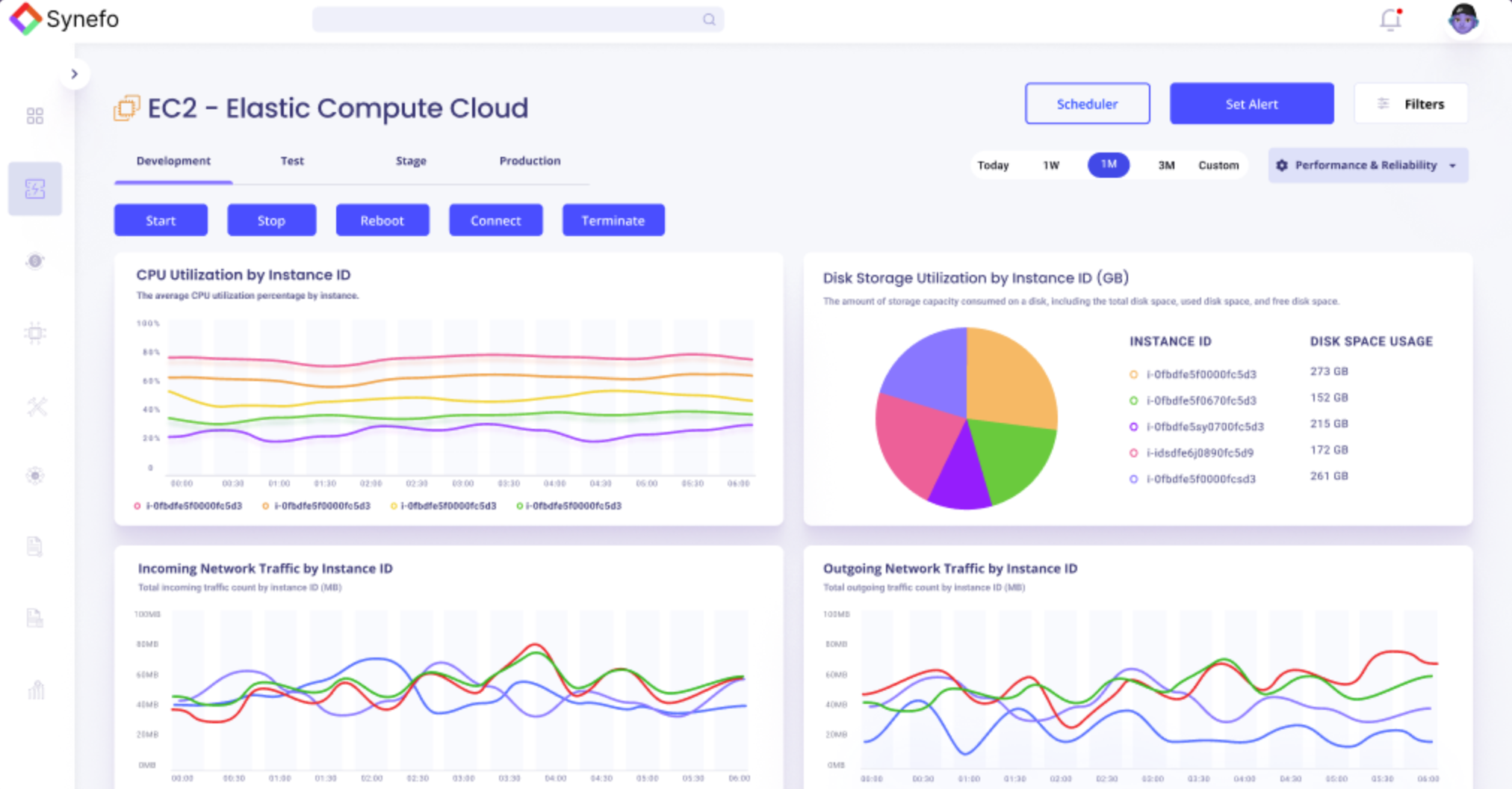1512x789 pixels.
Task: Open the bar chart icon in sidebar
Action: tap(36, 689)
